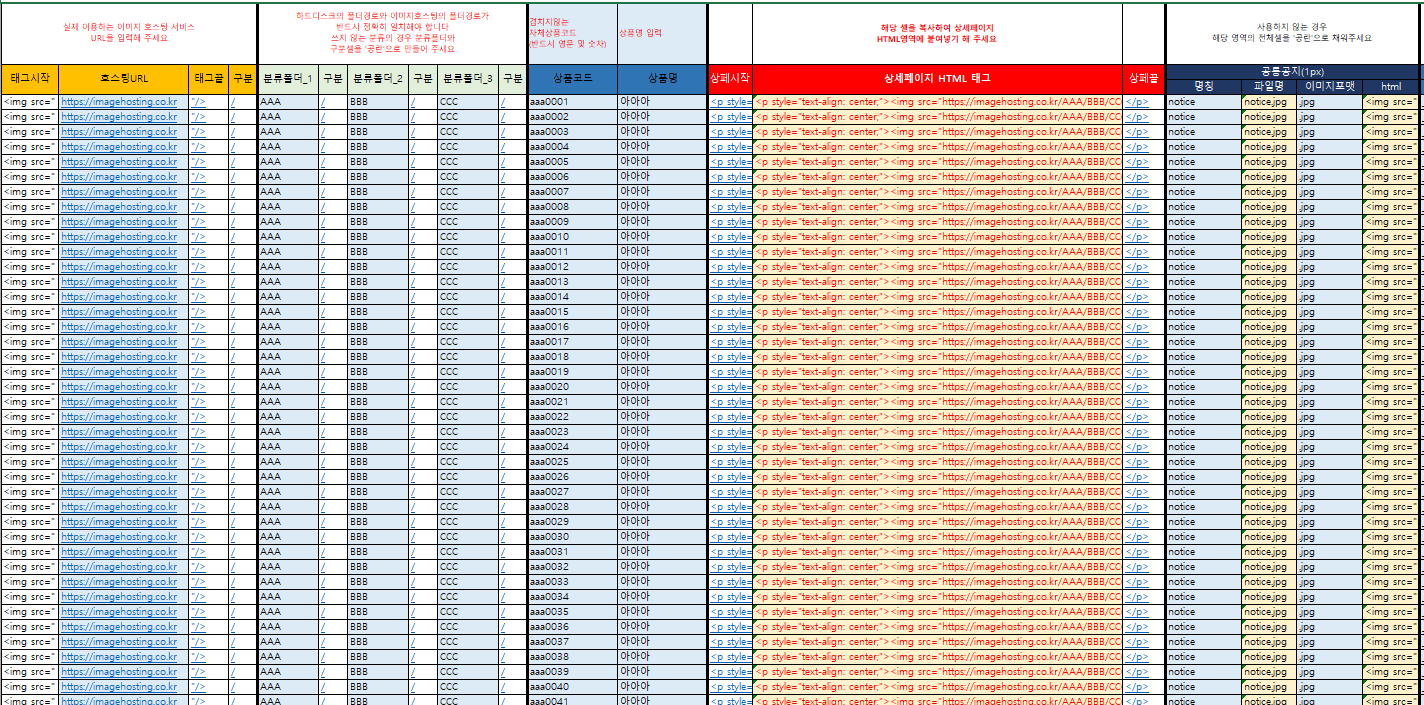Select the detail HTML tag cell in row aaa0034
Viewport: 1424px width, 705px height.
coord(938,597)
